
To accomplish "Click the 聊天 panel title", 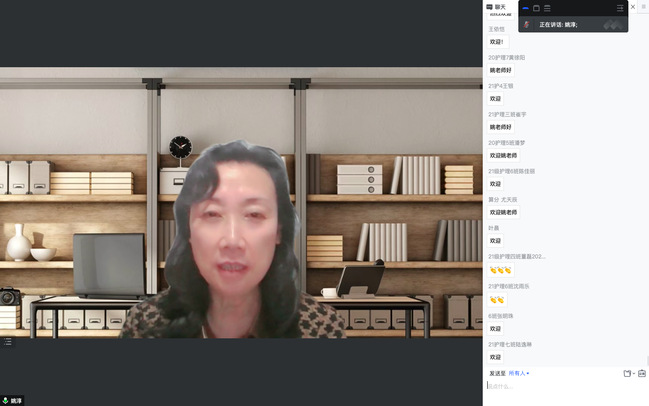I will [x=500, y=7].
